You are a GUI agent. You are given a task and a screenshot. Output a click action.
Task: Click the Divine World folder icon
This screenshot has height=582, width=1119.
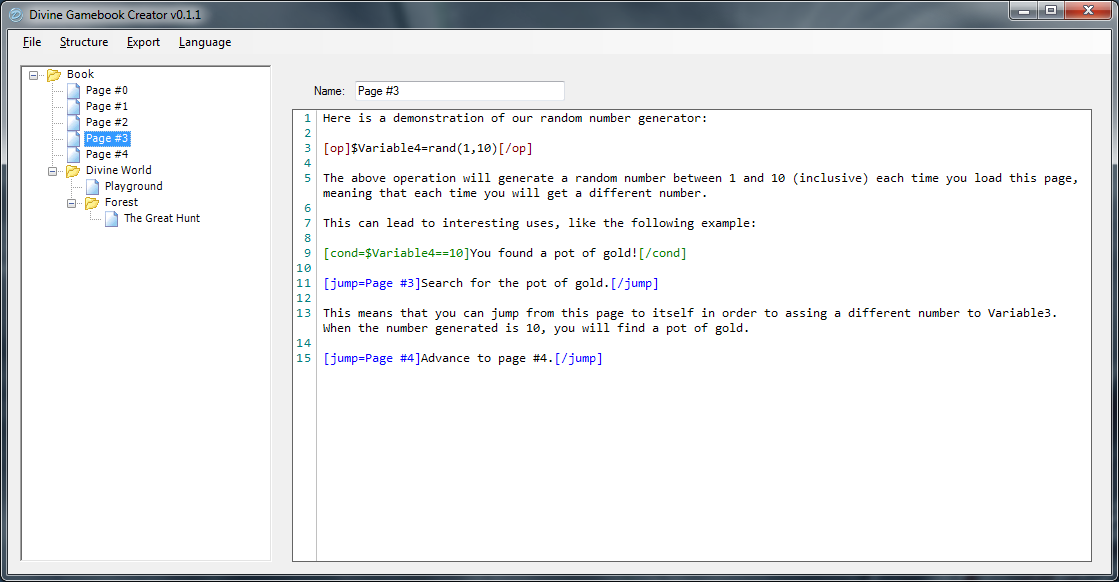(73, 170)
